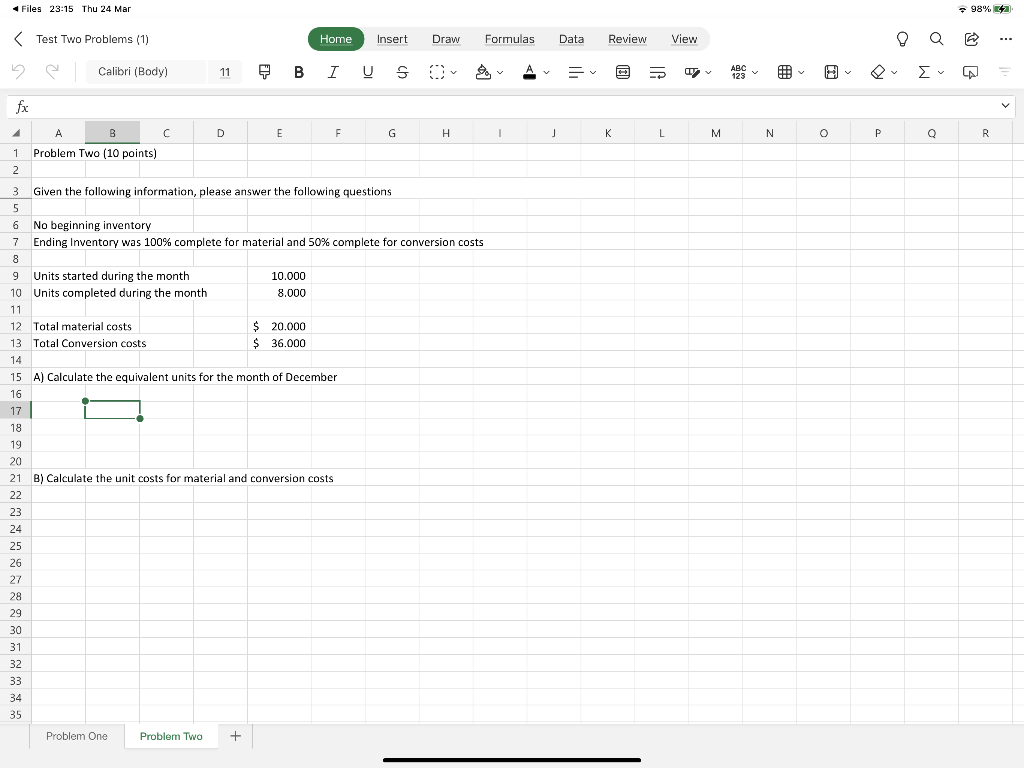Select cell with value 8.000
Image resolution: width=1024 pixels, height=768 pixels.
(x=280, y=293)
